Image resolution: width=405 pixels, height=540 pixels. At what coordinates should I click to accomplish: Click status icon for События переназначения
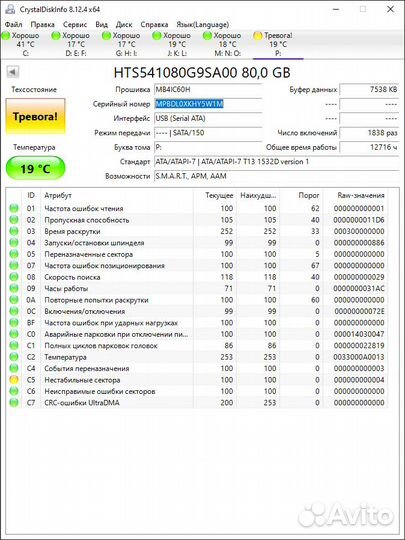coord(14,368)
